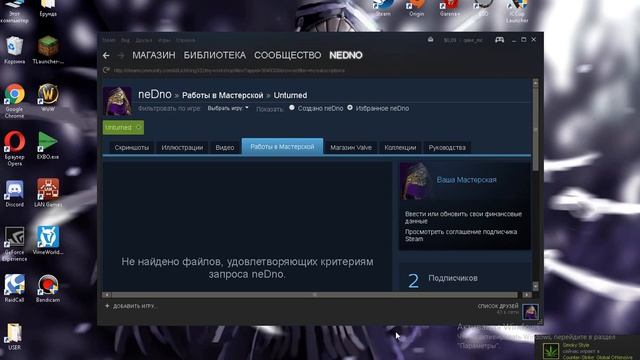Switch to the Скриншоты tab
Viewport: 640px width, 360px height.
click(131, 147)
